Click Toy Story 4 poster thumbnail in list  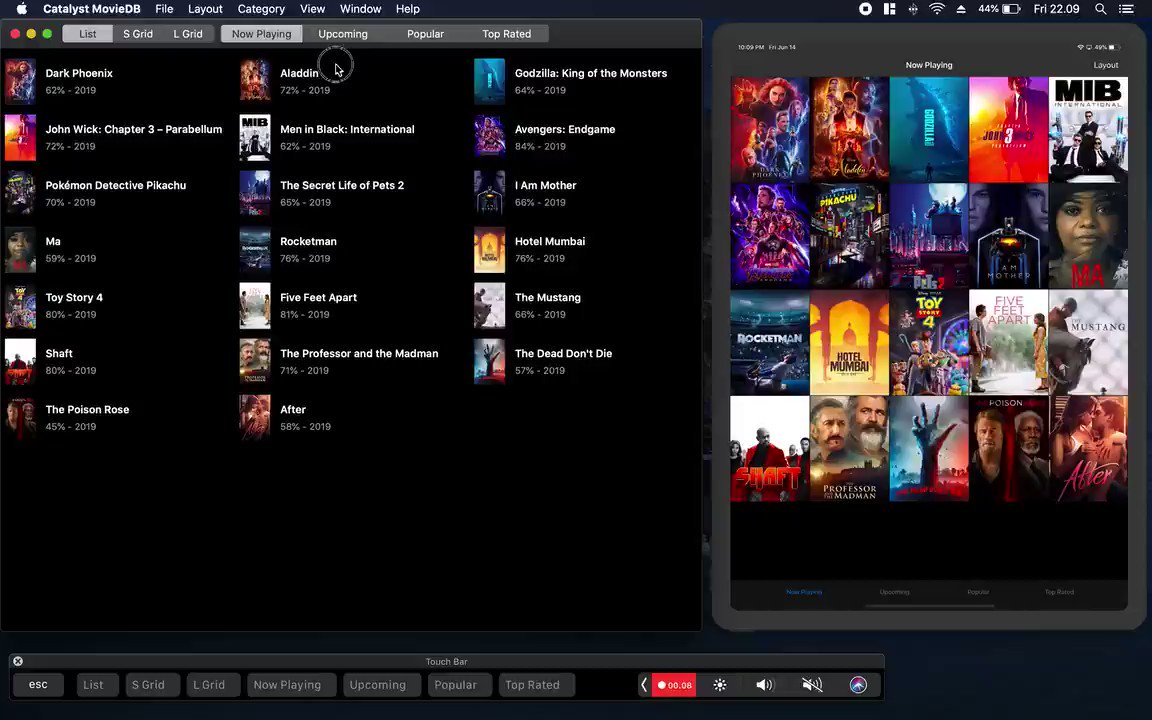20,306
